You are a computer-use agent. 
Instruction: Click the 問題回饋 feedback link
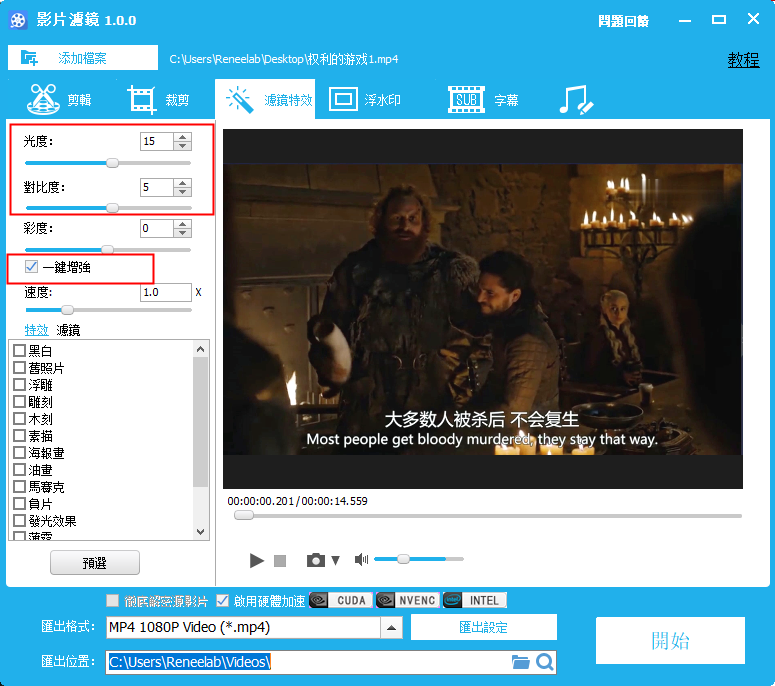[x=623, y=21]
